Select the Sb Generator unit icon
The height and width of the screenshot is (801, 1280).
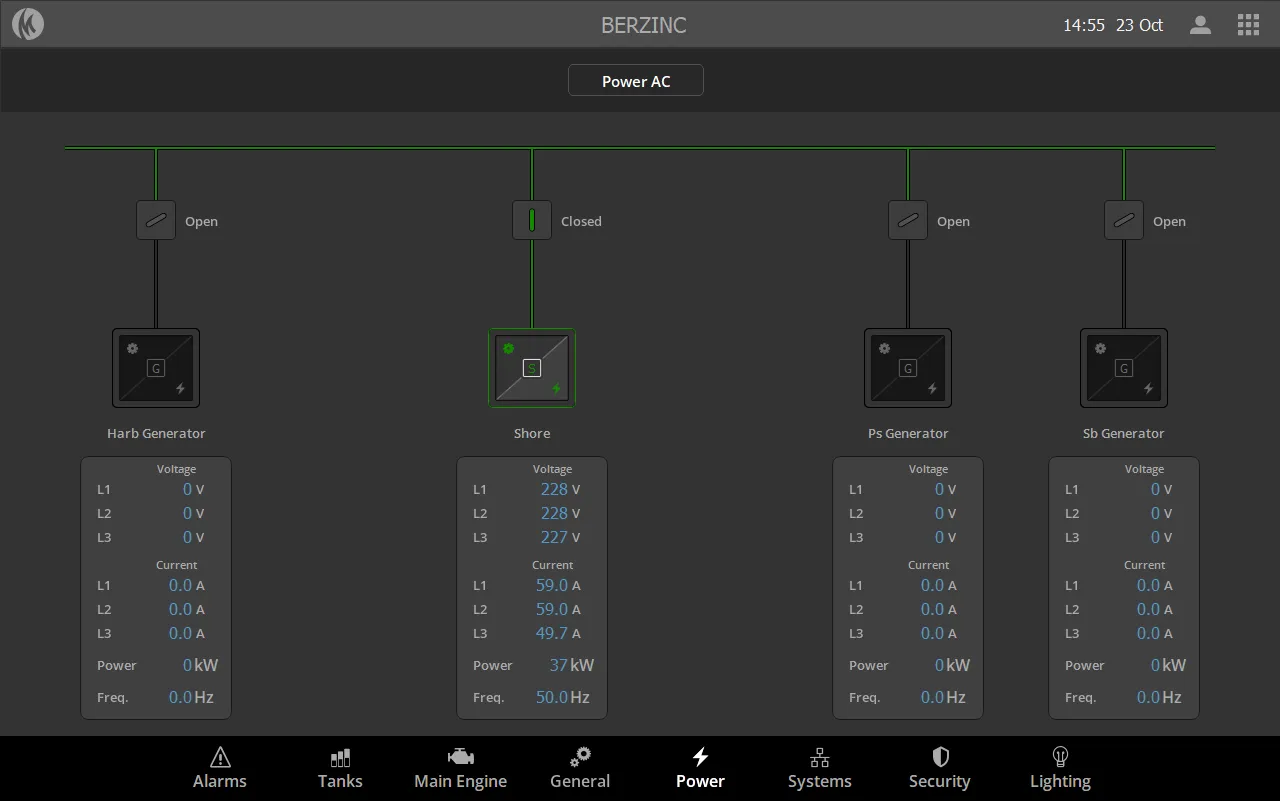(1124, 368)
